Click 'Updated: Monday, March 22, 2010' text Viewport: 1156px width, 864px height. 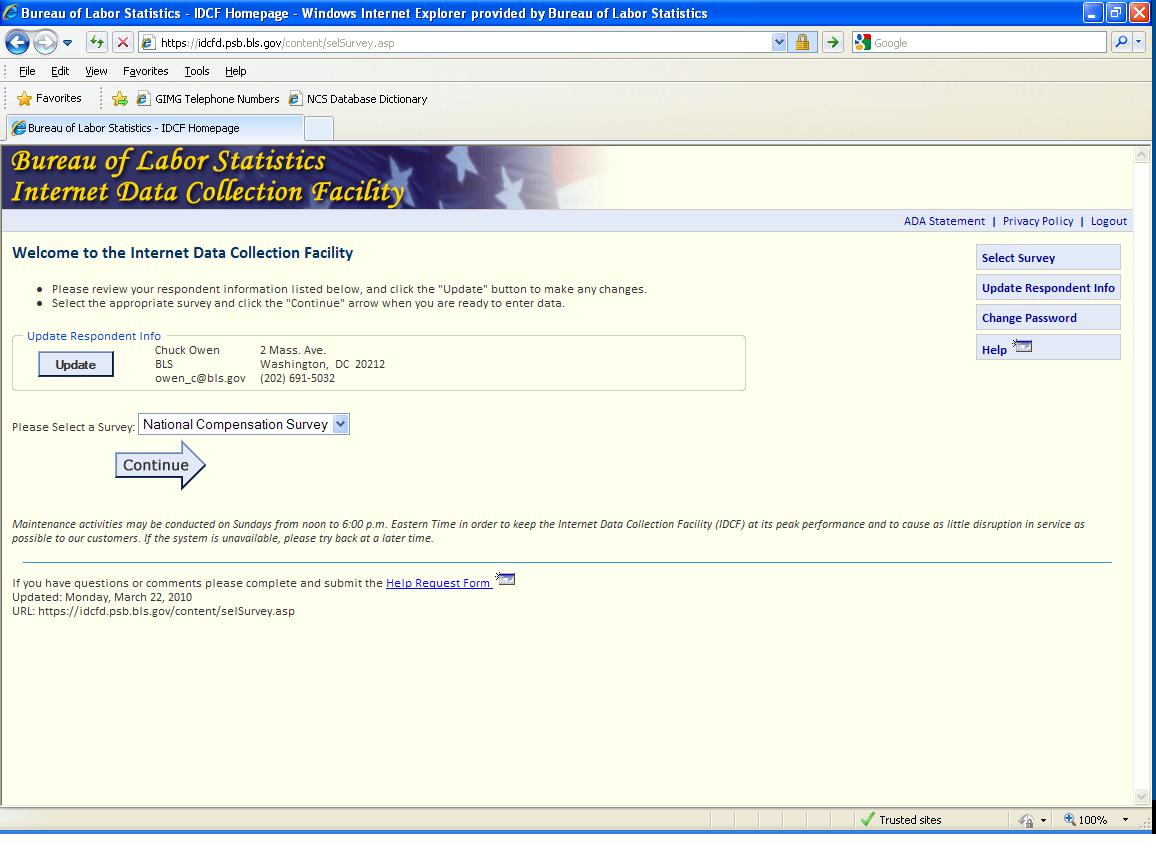click(102, 597)
